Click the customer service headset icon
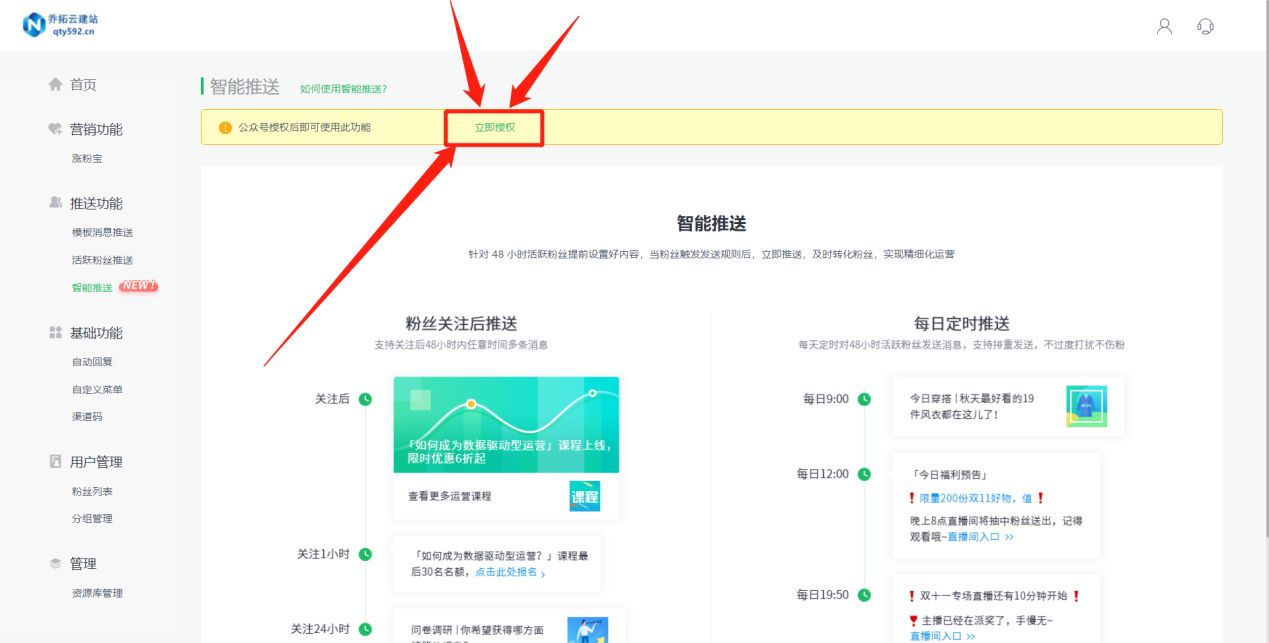Image resolution: width=1269 pixels, height=643 pixels. click(1205, 27)
